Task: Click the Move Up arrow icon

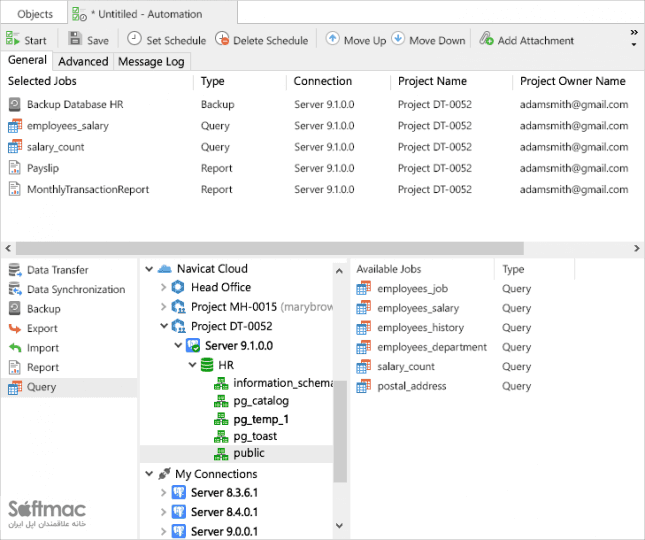Action: tap(332, 39)
